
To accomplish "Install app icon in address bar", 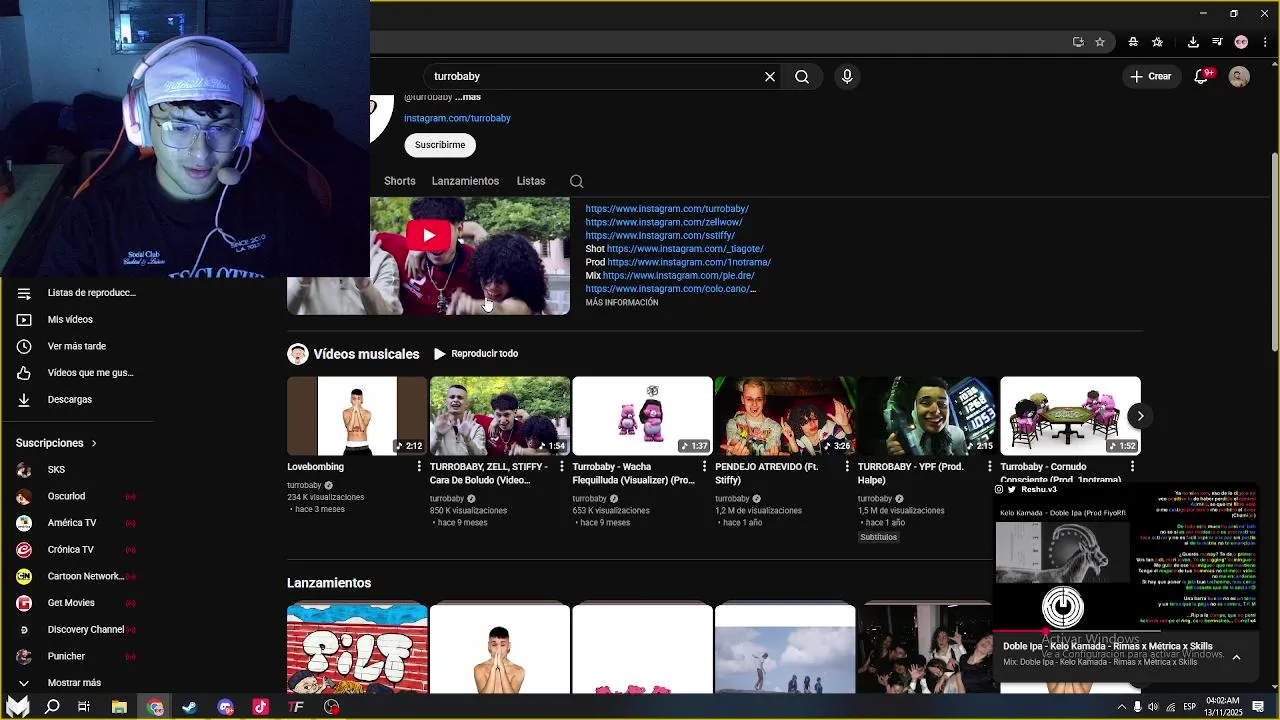I will tap(1078, 42).
